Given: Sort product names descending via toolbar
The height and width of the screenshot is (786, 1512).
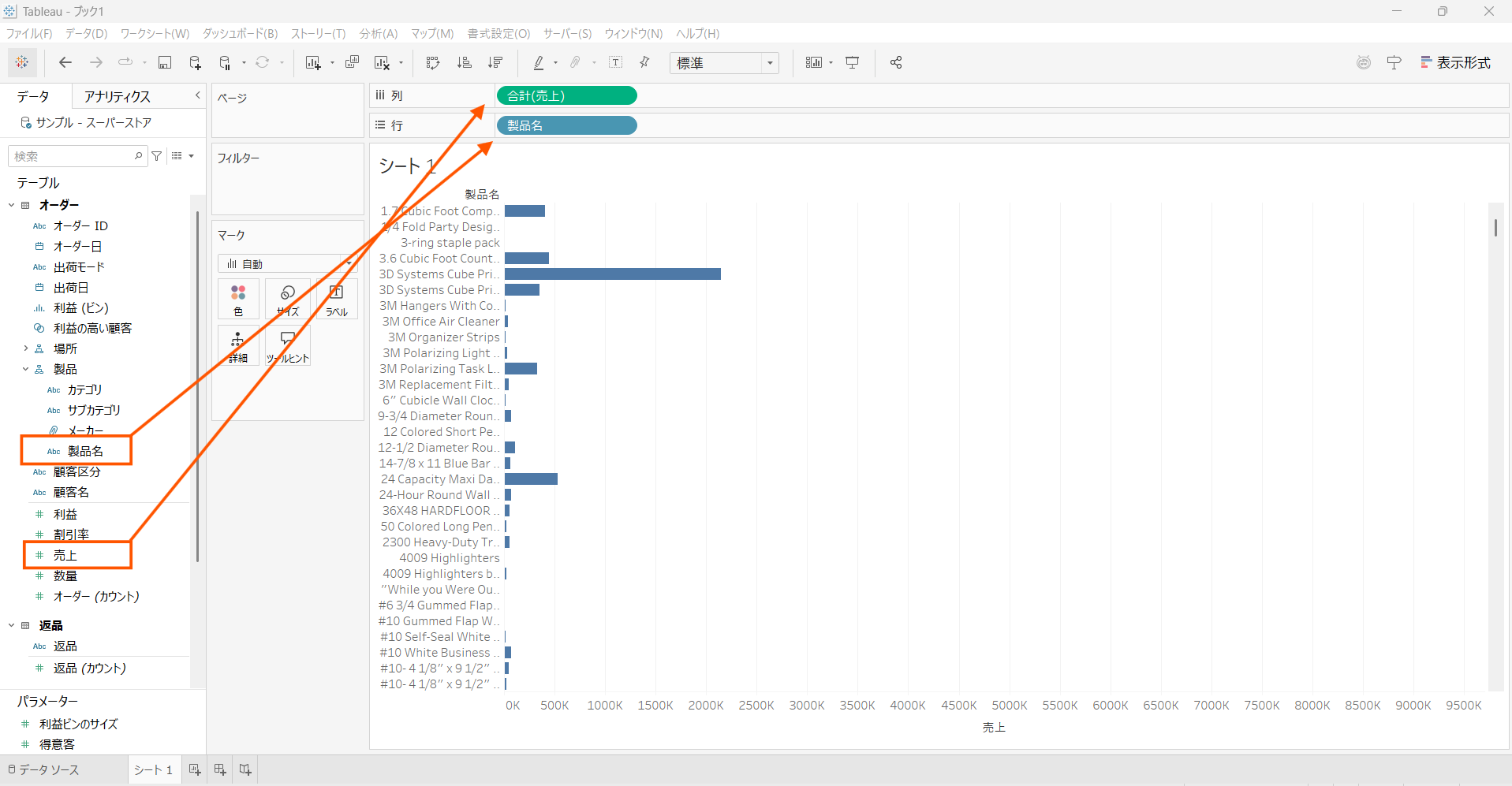Looking at the screenshot, I should pyautogui.click(x=495, y=63).
